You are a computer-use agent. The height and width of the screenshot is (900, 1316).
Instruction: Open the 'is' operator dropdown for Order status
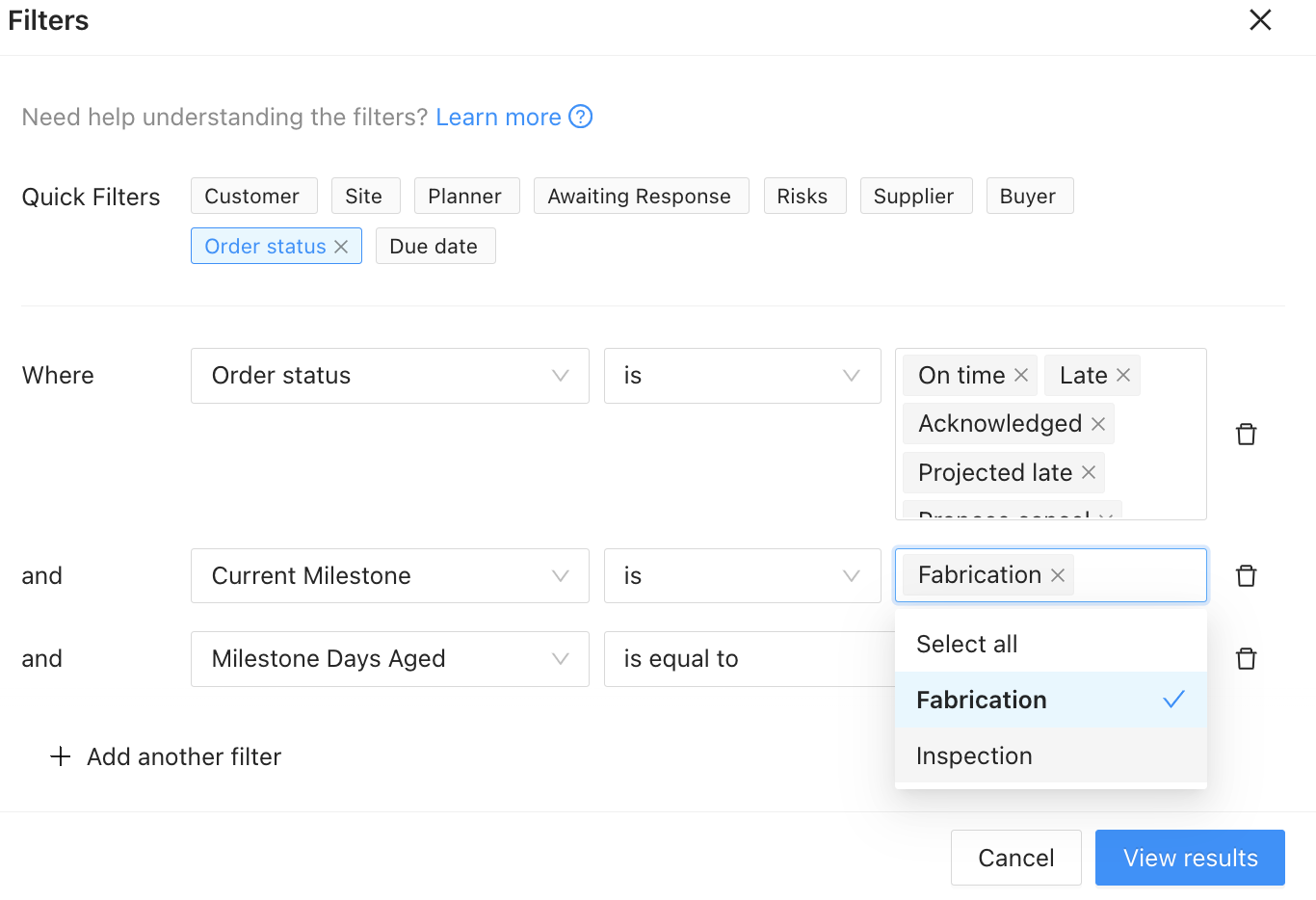pos(743,376)
